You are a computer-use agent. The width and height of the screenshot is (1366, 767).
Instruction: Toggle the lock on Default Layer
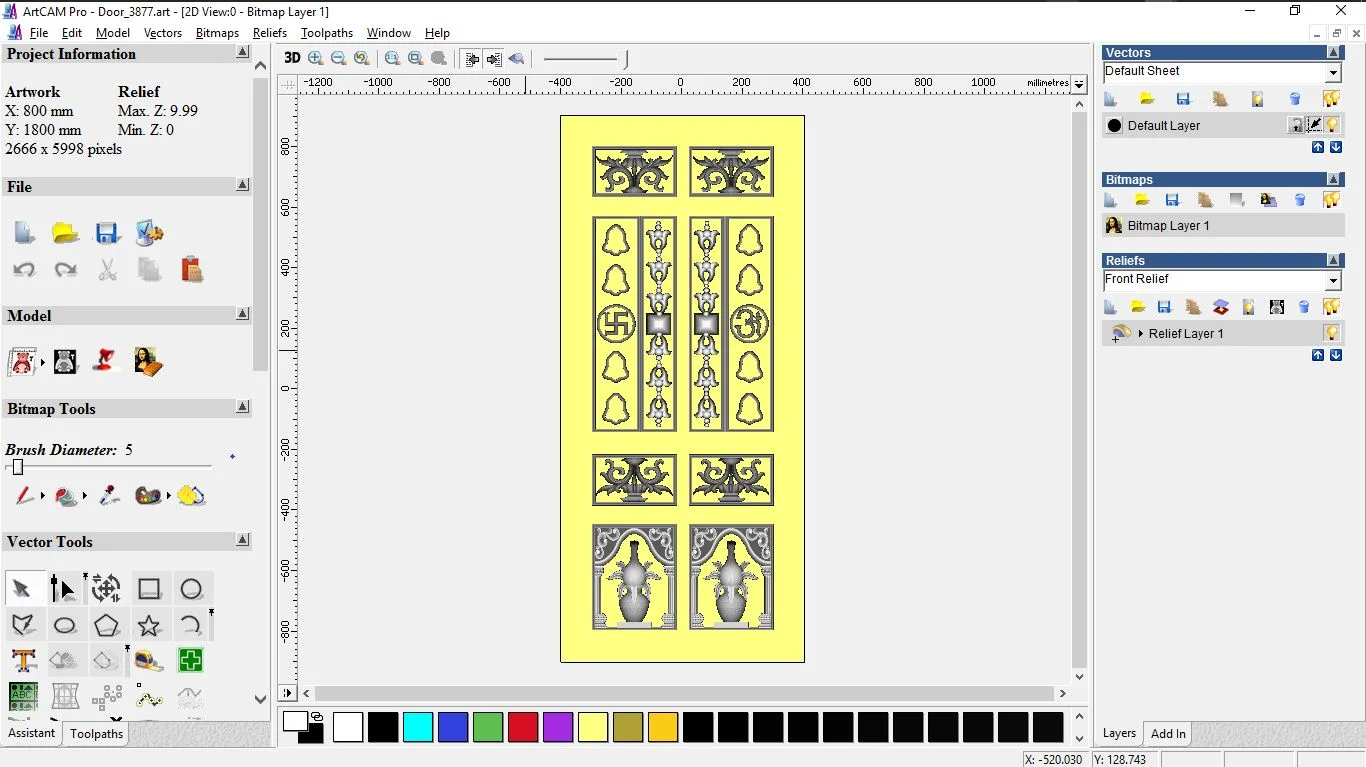click(1296, 125)
